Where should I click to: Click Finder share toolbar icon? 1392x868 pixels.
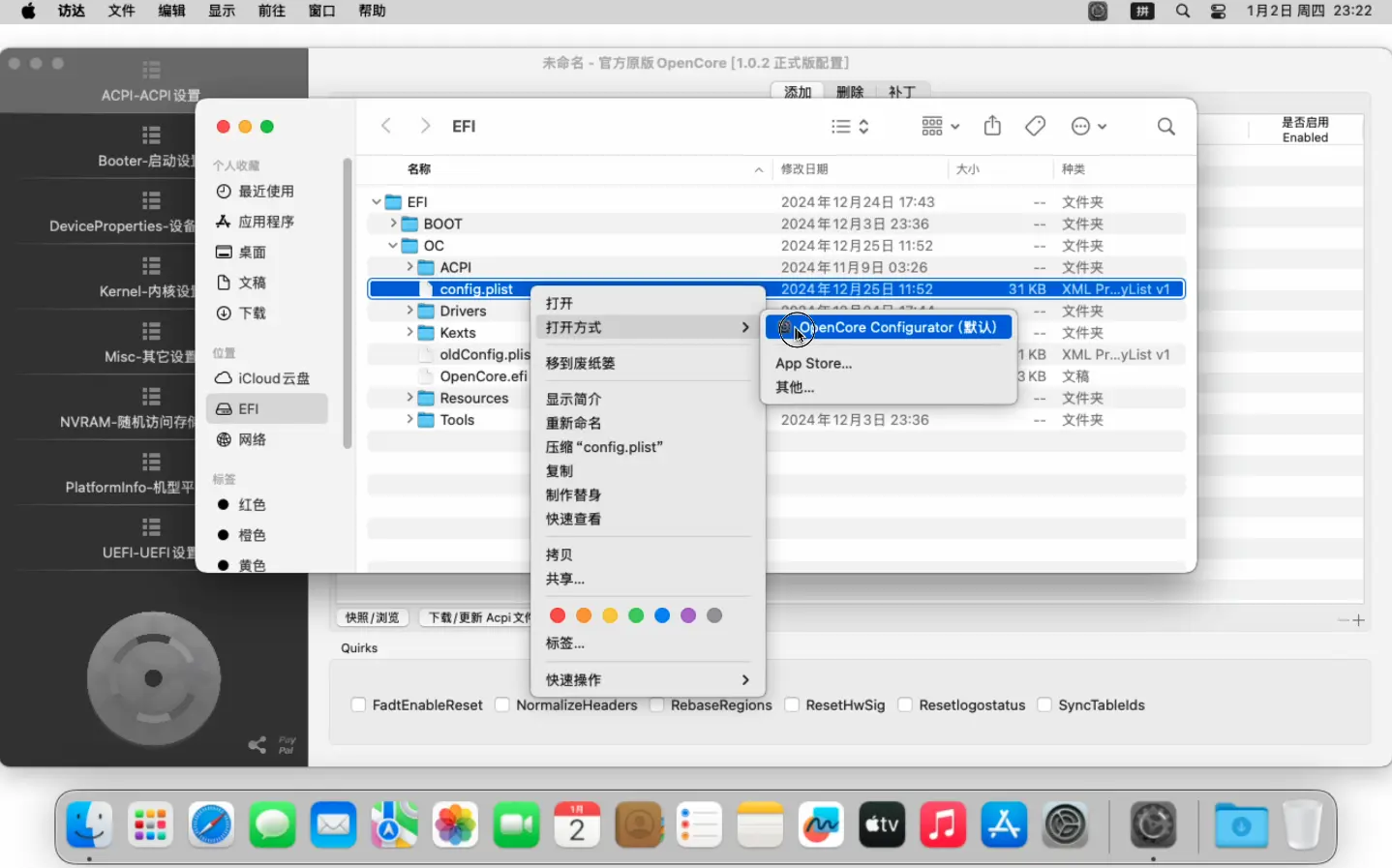[992, 126]
